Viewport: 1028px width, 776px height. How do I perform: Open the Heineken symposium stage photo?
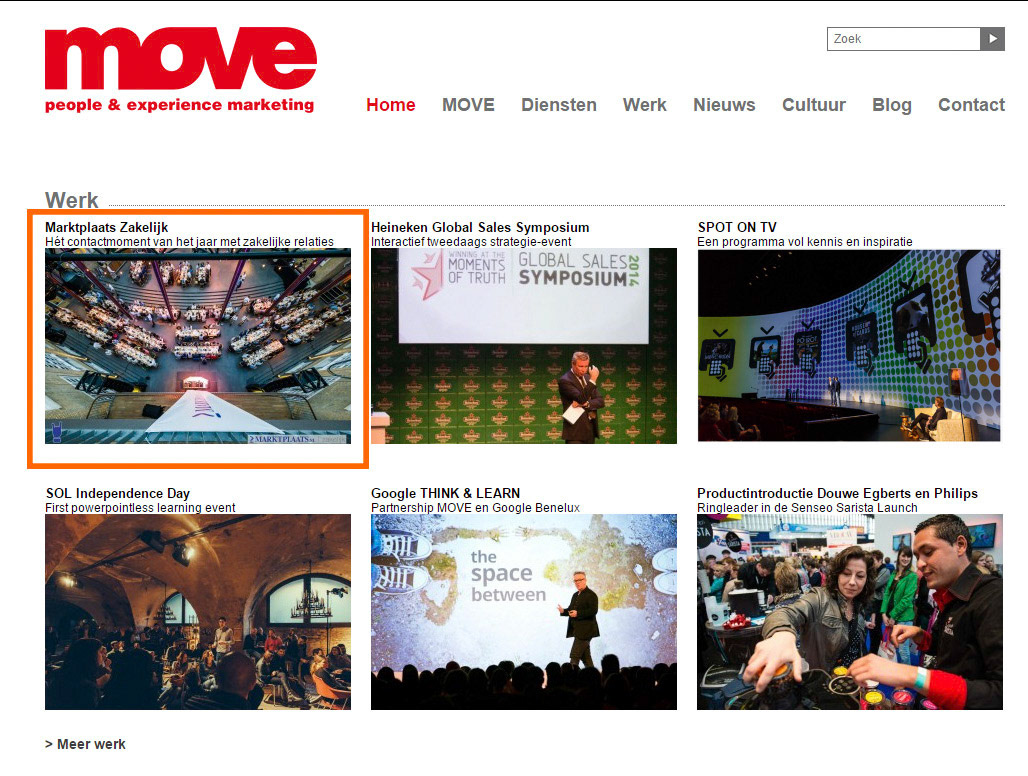(x=524, y=346)
